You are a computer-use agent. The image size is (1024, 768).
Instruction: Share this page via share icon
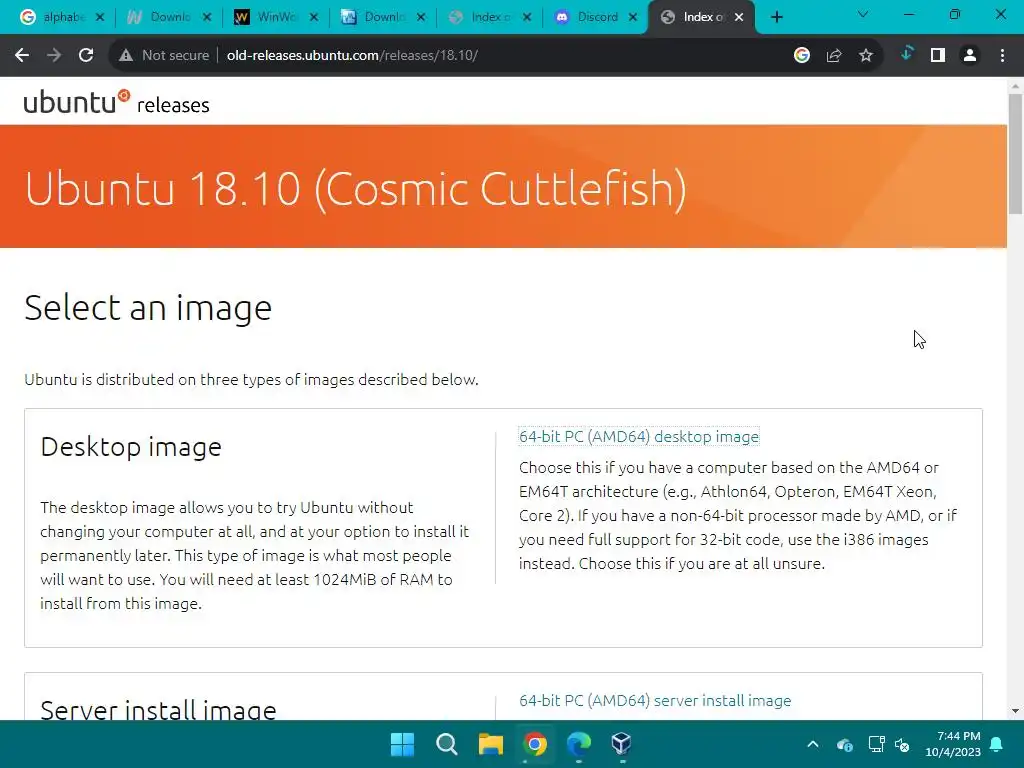tap(834, 56)
